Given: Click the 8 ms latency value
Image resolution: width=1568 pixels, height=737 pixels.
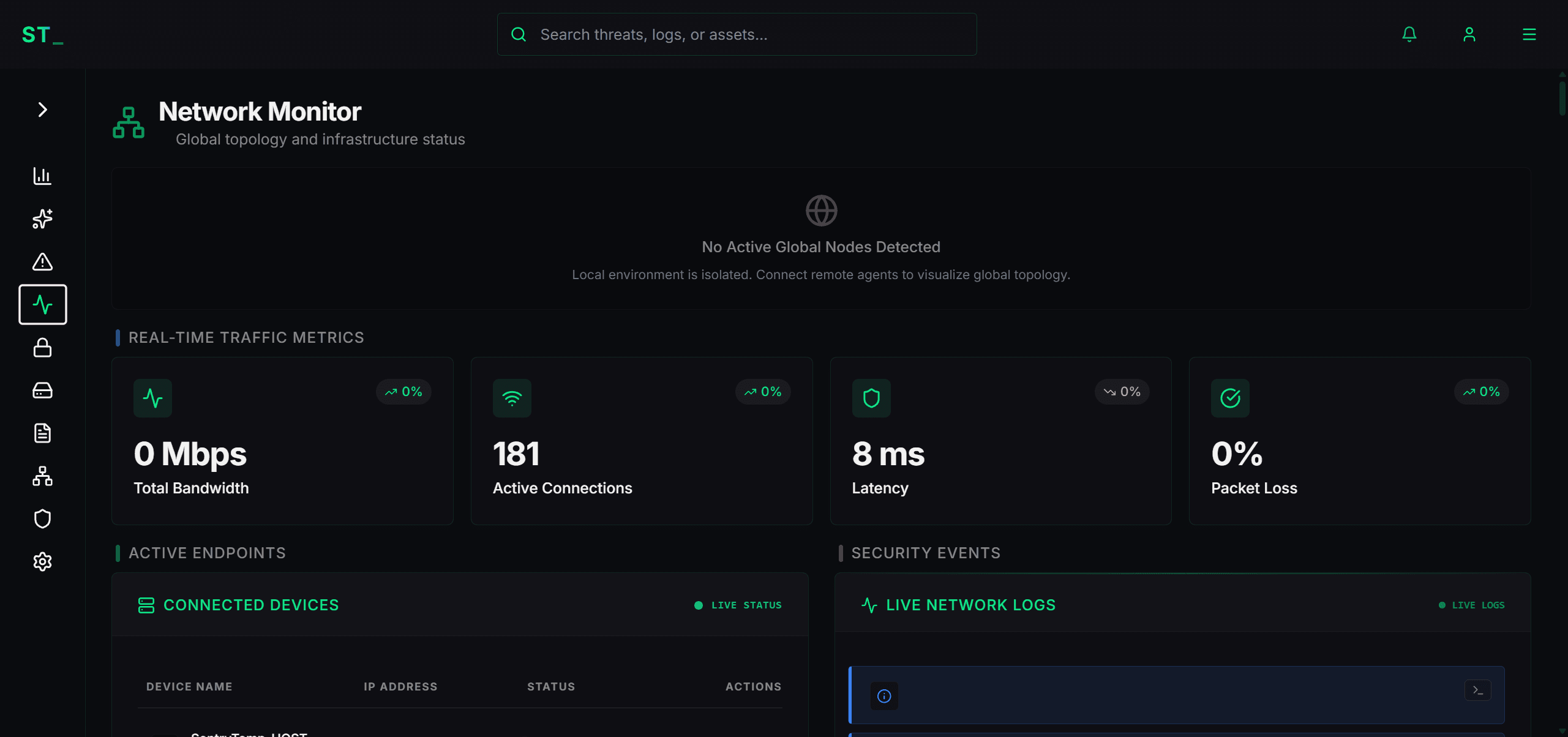Looking at the screenshot, I should [x=888, y=454].
